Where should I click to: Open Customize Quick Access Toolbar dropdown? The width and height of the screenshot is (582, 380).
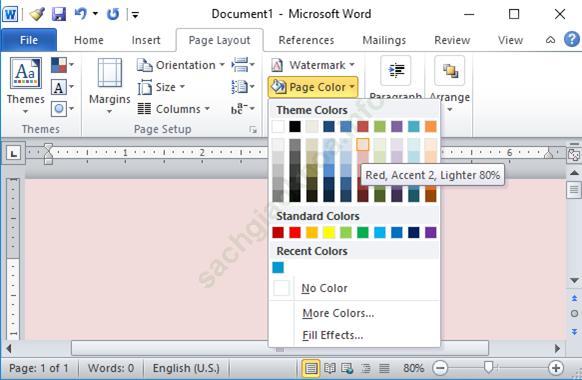135,15
